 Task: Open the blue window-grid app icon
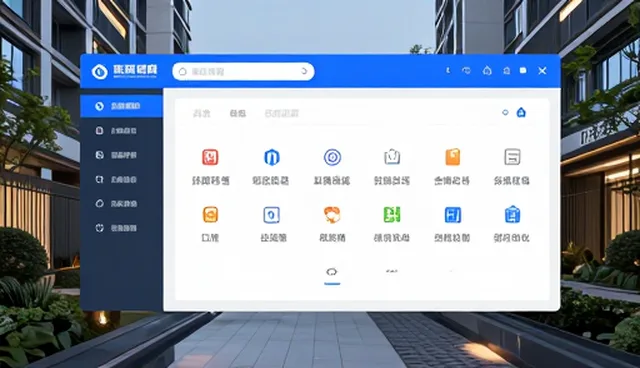pos(453,215)
